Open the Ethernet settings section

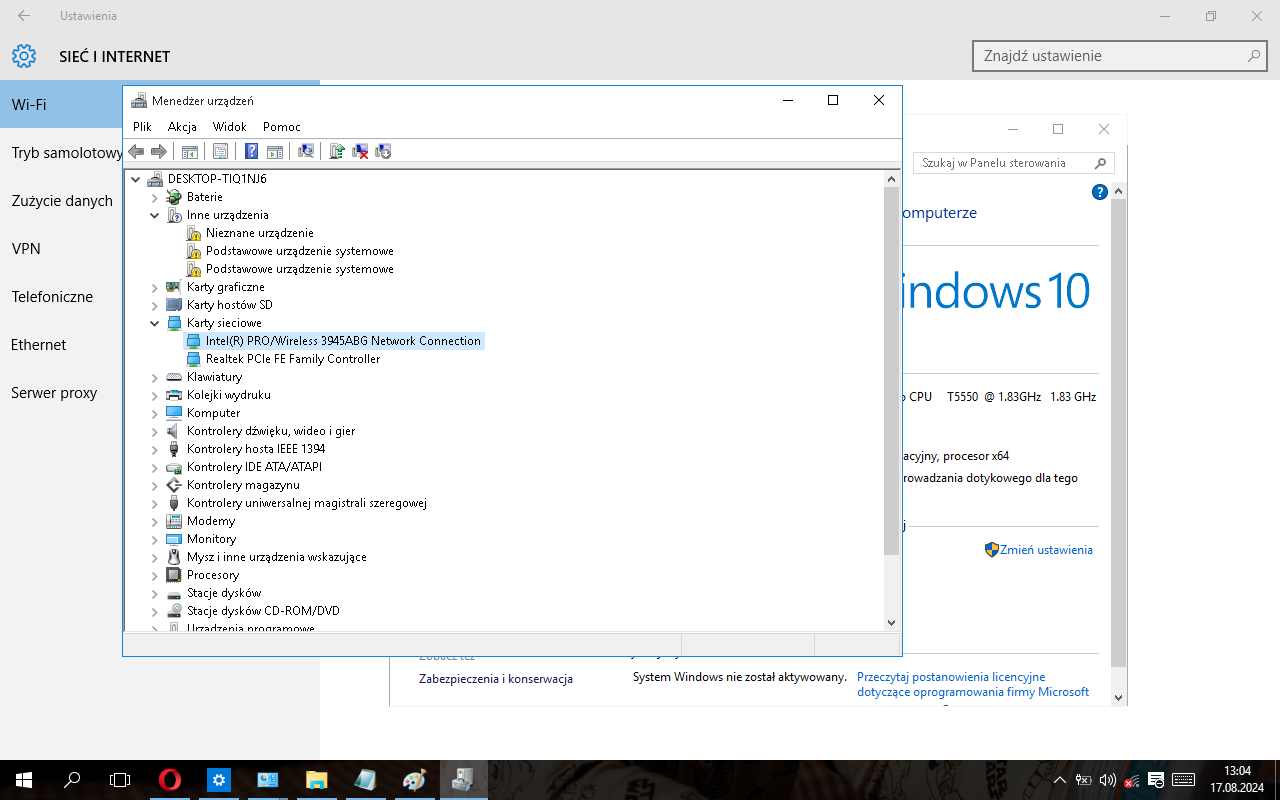pyautogui.click(x=38, y=345)
